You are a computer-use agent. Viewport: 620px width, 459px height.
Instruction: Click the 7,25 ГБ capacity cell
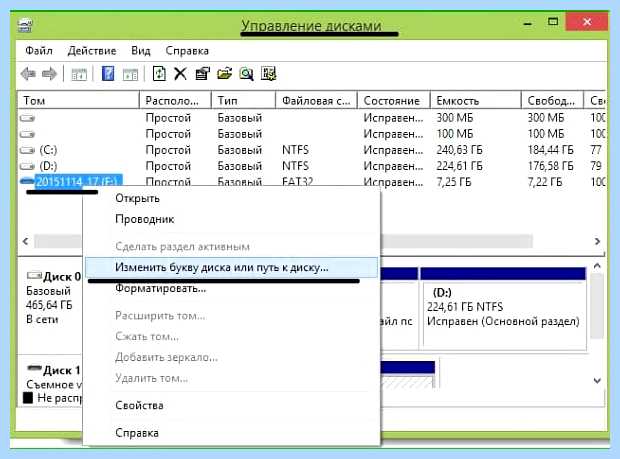coord(454,182)
